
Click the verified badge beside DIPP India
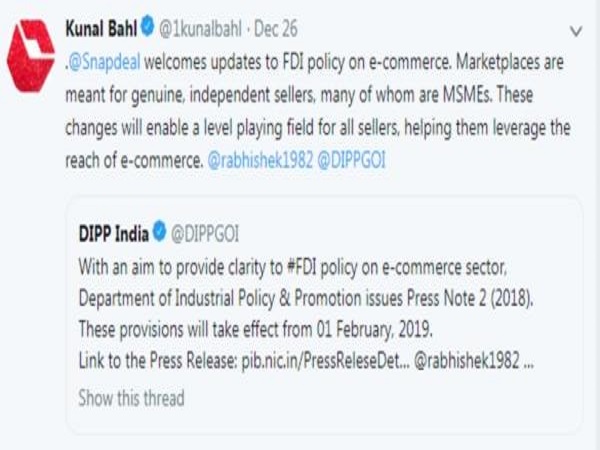158,234
